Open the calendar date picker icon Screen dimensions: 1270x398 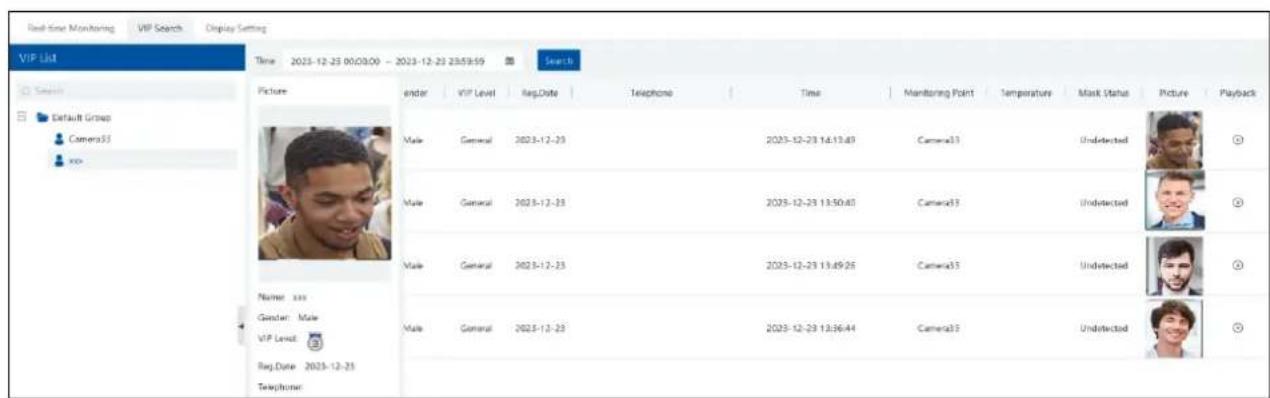[509, 61]
